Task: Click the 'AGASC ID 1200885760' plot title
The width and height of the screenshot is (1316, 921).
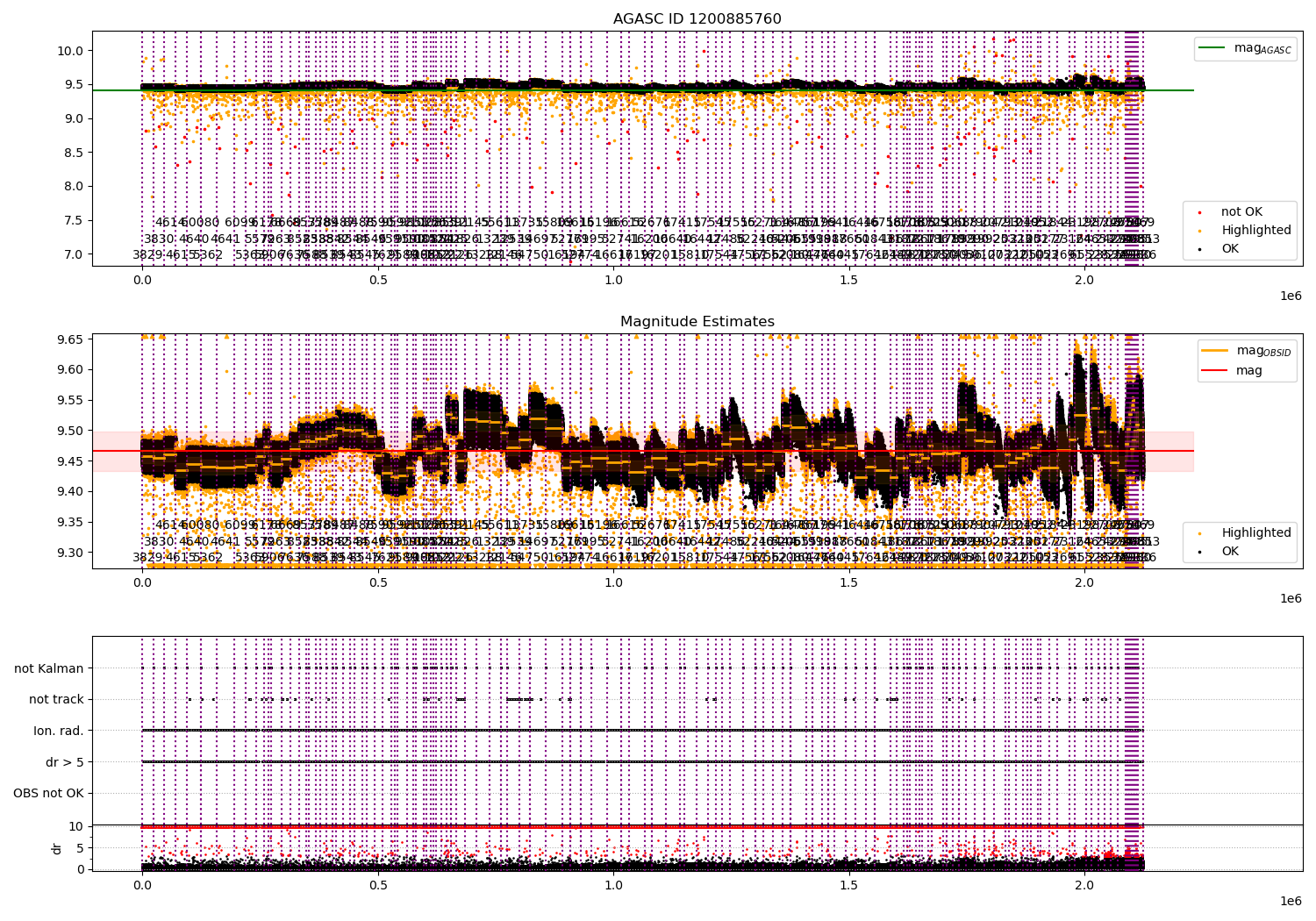Action: (697, 19)
